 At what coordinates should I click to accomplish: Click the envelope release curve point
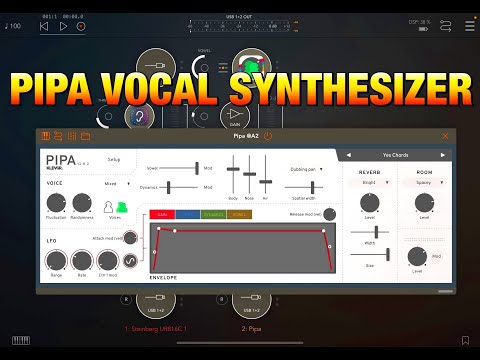coord(330,247)
